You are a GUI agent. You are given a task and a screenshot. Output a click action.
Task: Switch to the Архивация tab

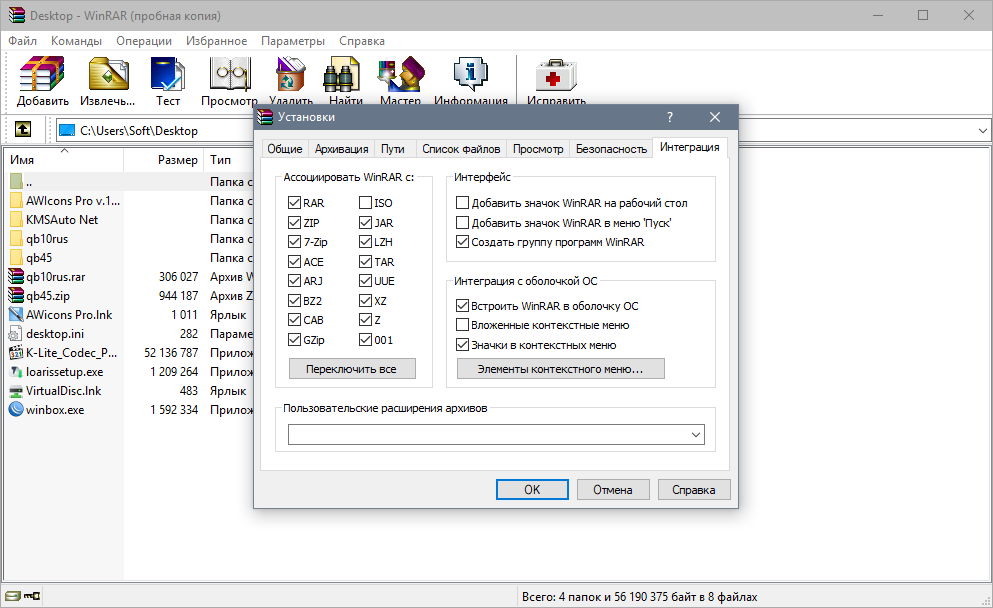(x=341, y=149)
